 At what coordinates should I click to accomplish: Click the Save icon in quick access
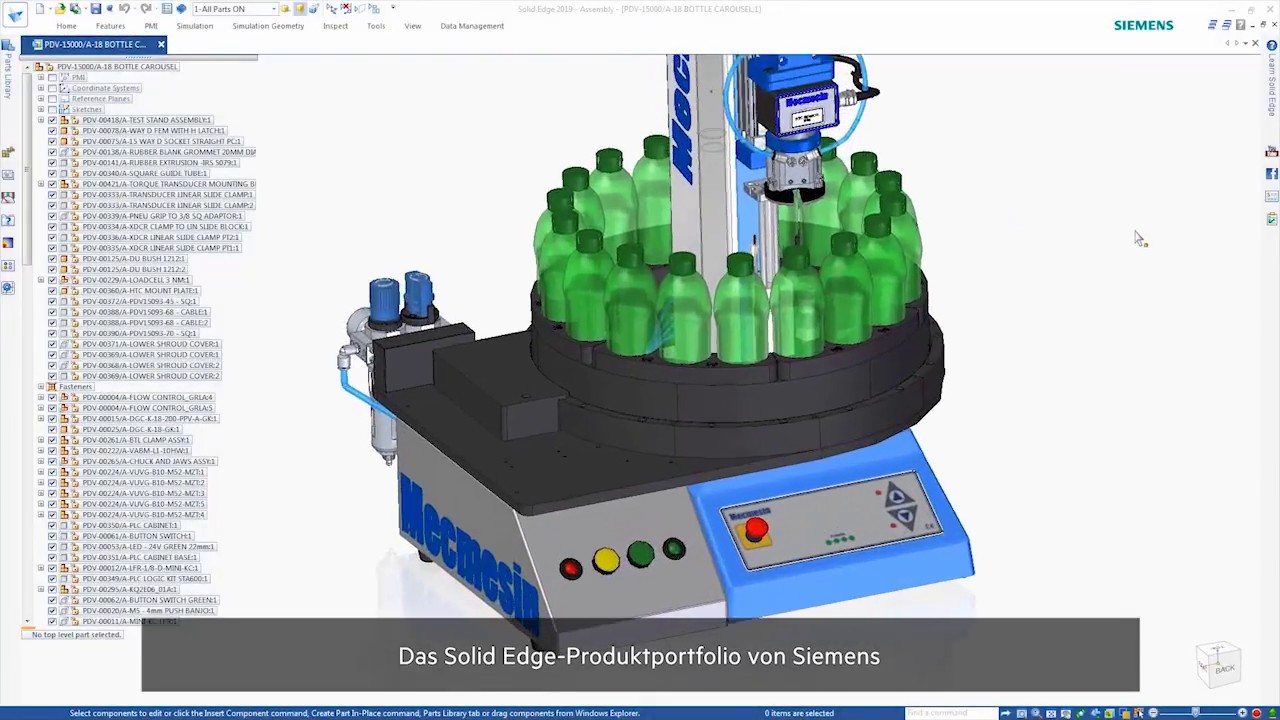pyautogui.click(x=95, y=9)
